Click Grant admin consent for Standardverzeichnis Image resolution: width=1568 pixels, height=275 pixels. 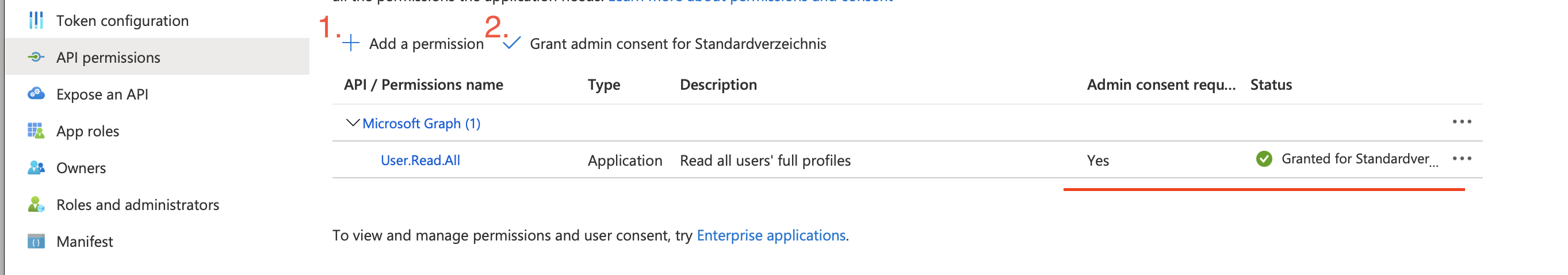(678, 44)
